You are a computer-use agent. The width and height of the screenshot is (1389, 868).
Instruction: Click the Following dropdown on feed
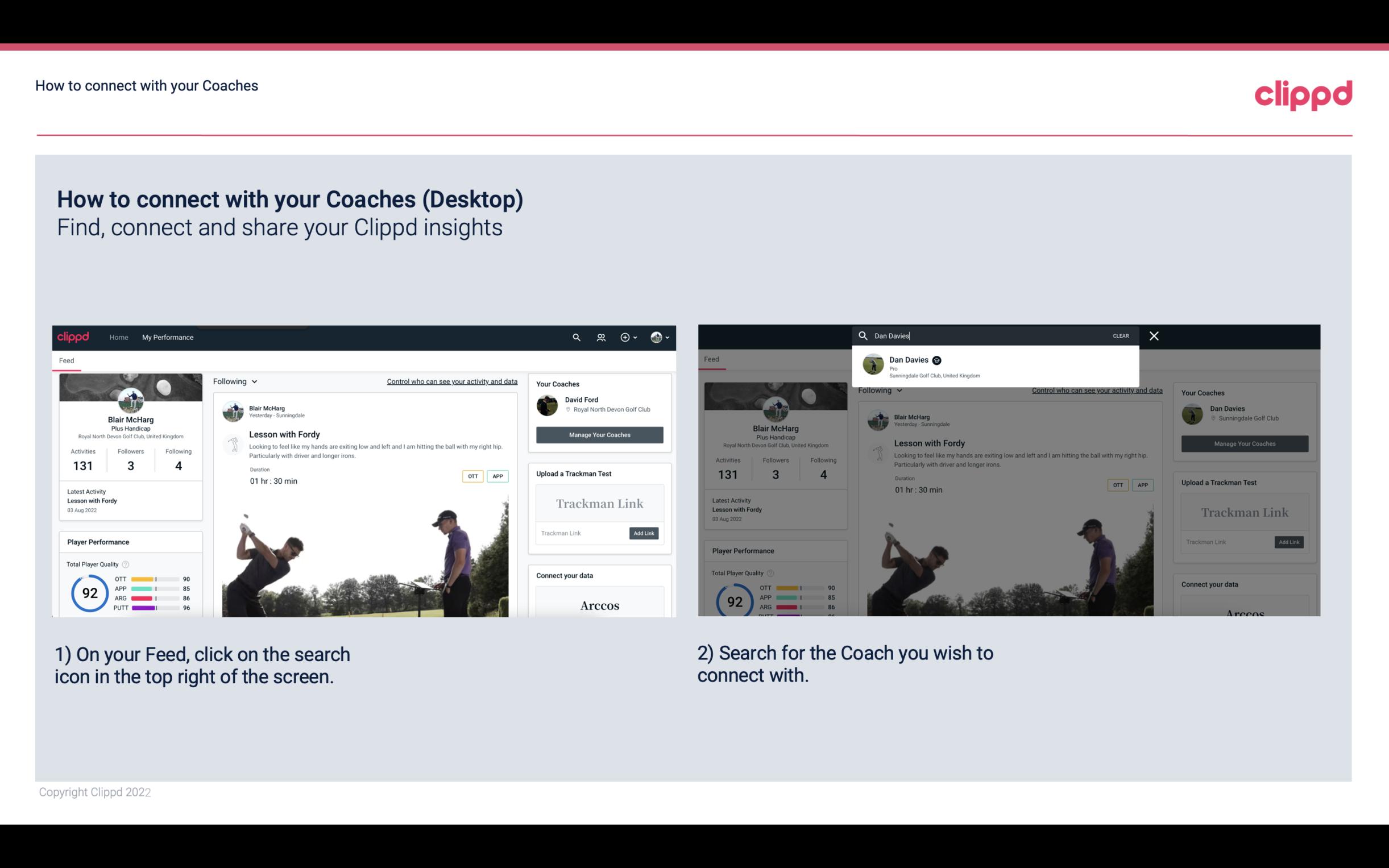pyautogui.click(x=237, y=381)
